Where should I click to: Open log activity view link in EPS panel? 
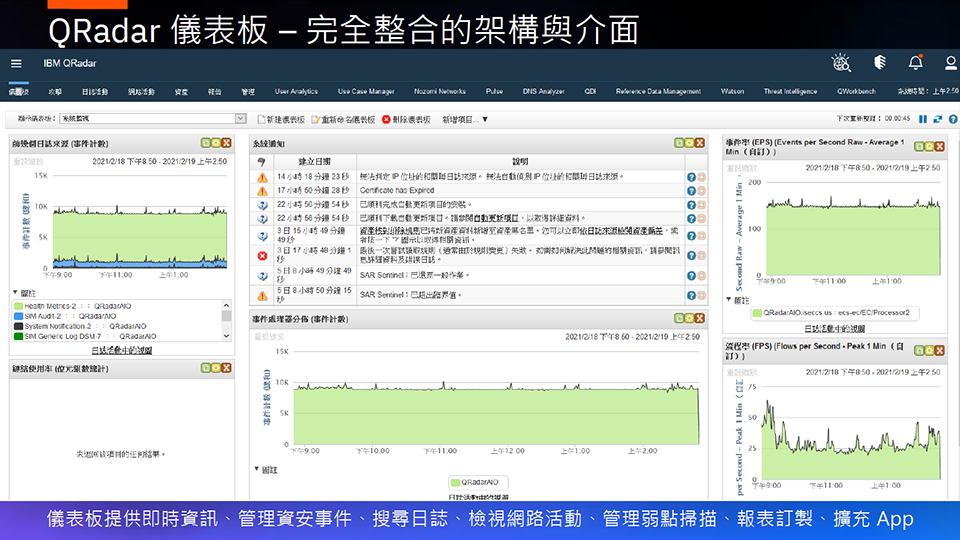pos(834,329)
